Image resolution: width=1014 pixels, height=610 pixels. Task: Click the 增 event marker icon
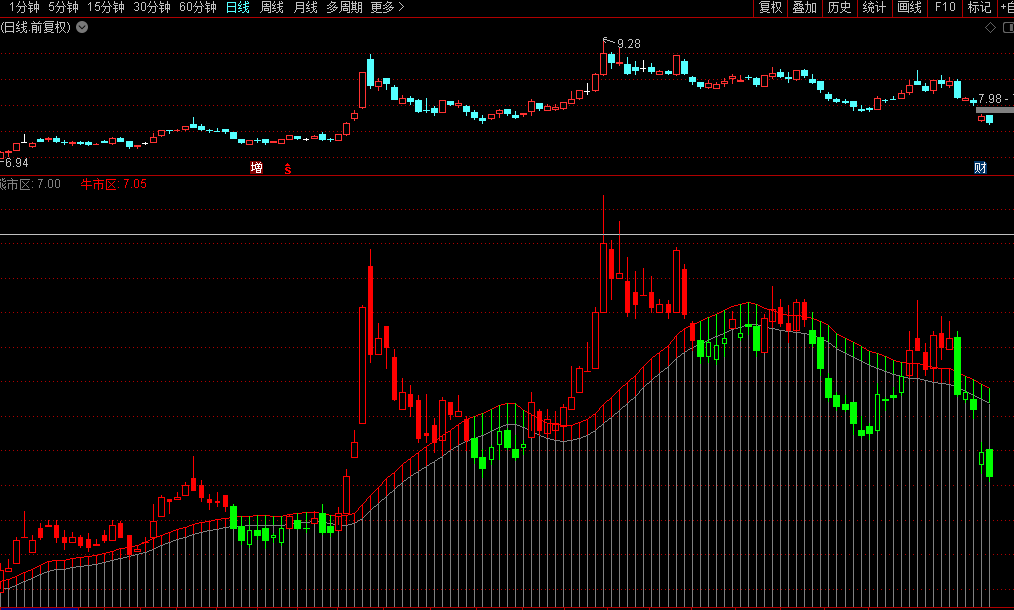257,168
